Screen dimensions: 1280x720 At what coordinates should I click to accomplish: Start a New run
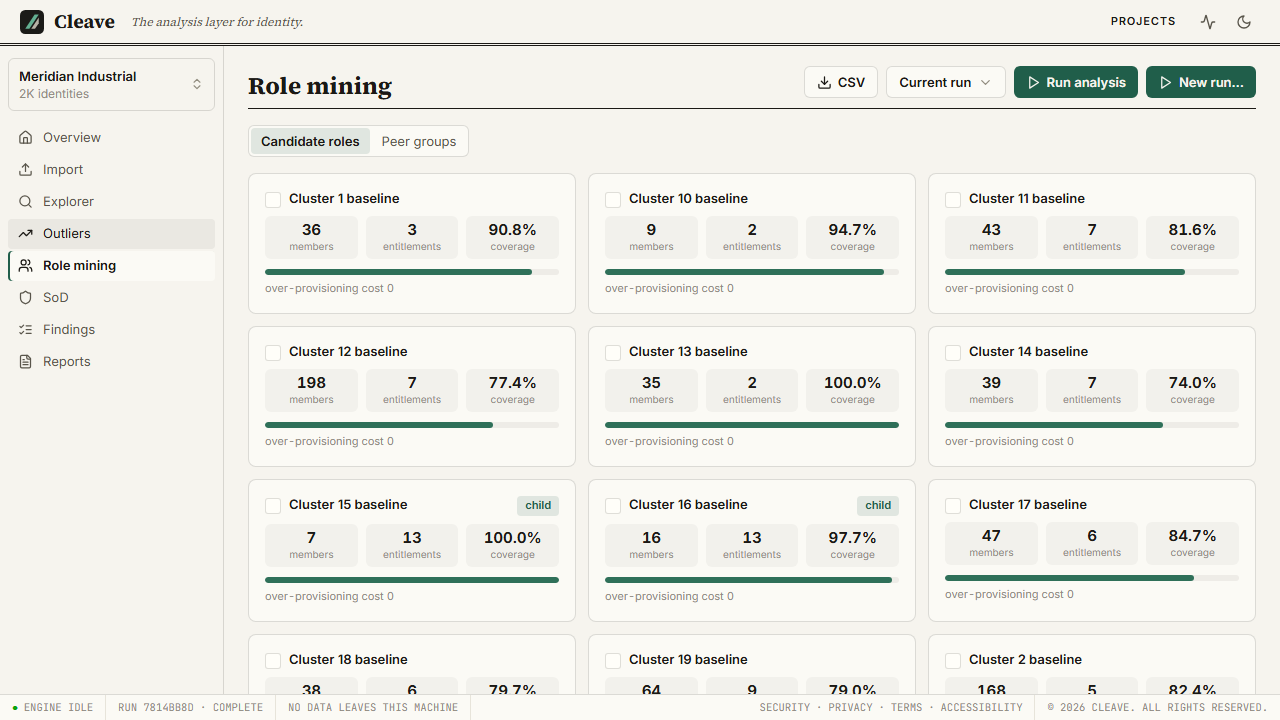click(x=1201, y=83)
